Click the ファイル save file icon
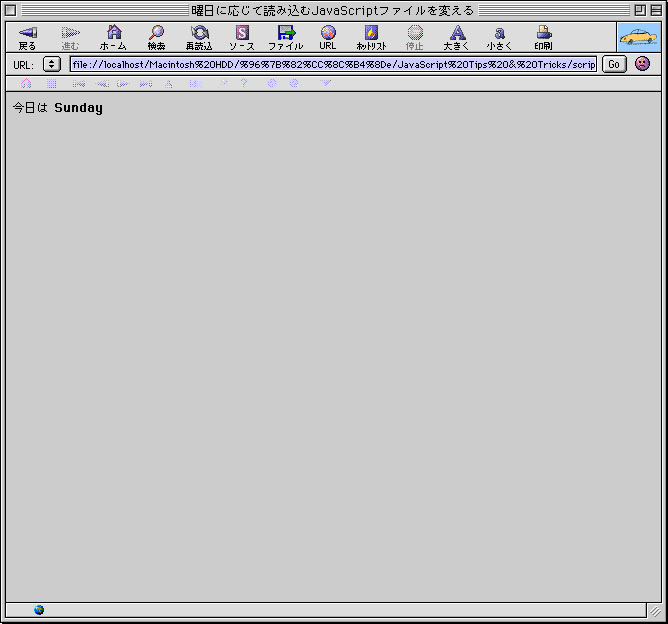The image size is (668, 624). coord(285,38)
